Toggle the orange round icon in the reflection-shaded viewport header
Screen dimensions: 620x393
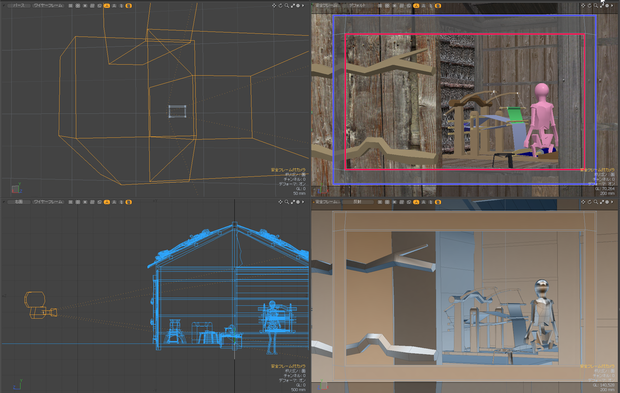pyautogui.click(x=438, y=202)
